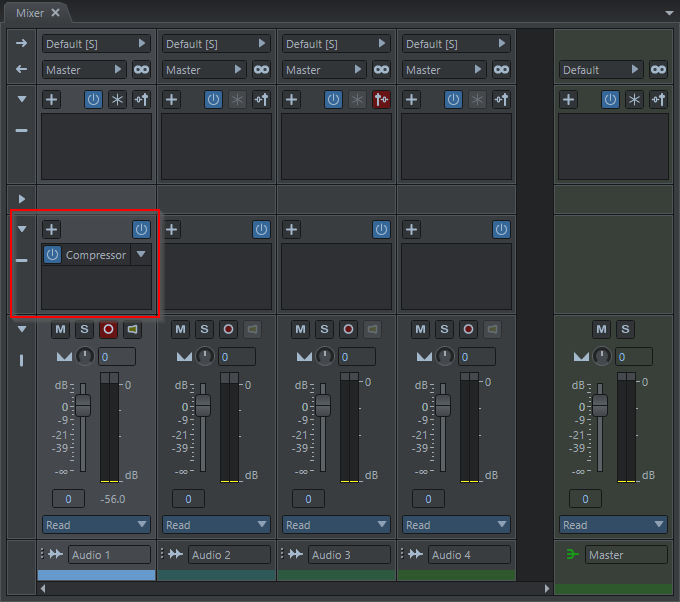Click the link icon on Audio 2 channel
Image resolution: width=680 pixels, height=602 pixels.
[261, 70]
